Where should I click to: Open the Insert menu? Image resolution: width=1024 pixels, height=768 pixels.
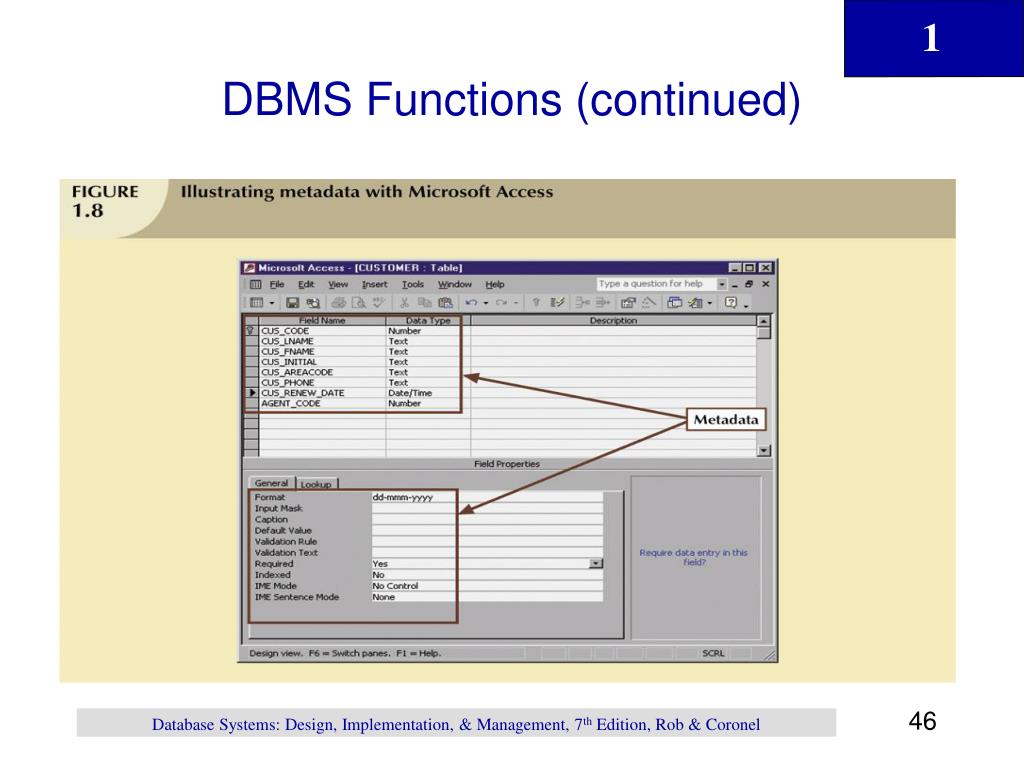(x=375, y=285)
